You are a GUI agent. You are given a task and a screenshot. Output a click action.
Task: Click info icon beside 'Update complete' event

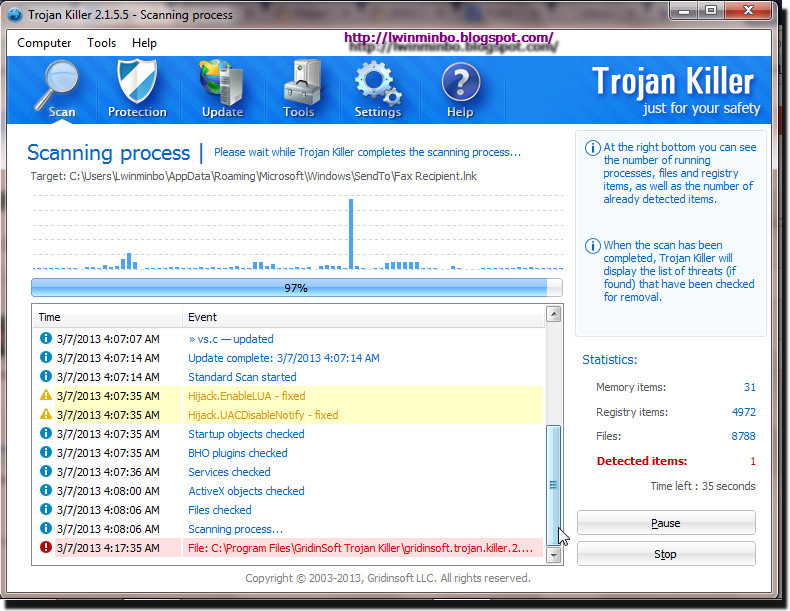(45, 357)
